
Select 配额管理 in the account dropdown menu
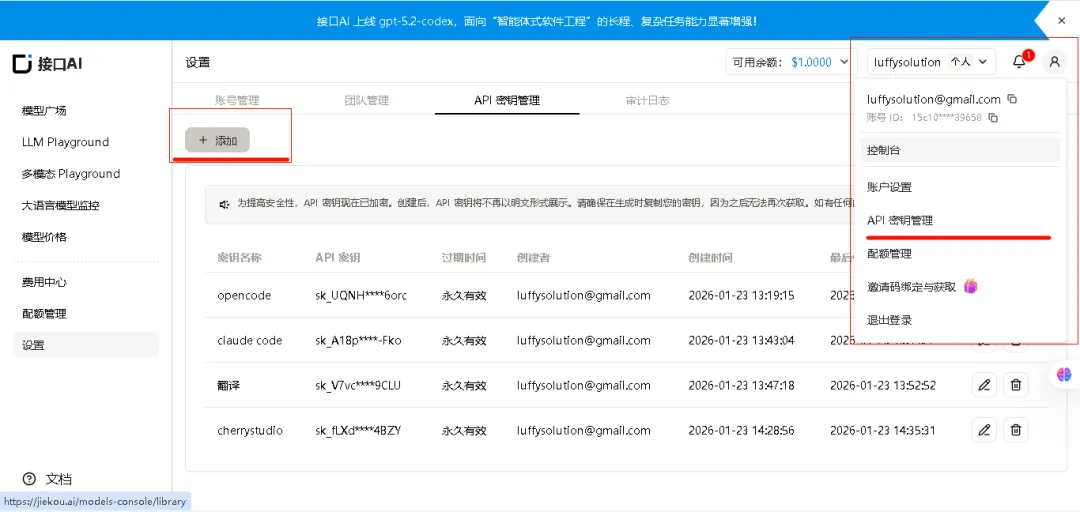[x=889, y=254]
